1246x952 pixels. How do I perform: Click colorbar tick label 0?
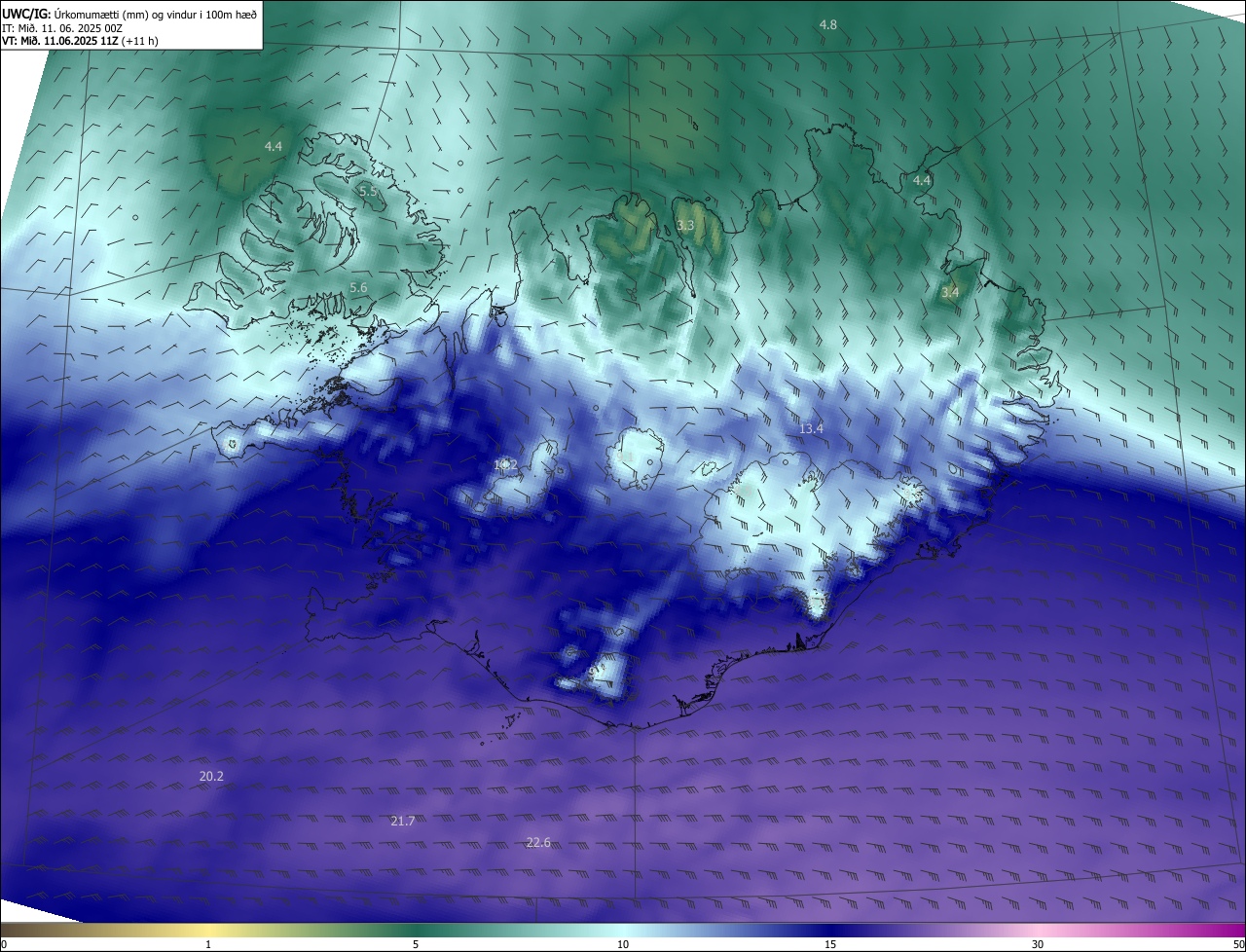[4, 944]
